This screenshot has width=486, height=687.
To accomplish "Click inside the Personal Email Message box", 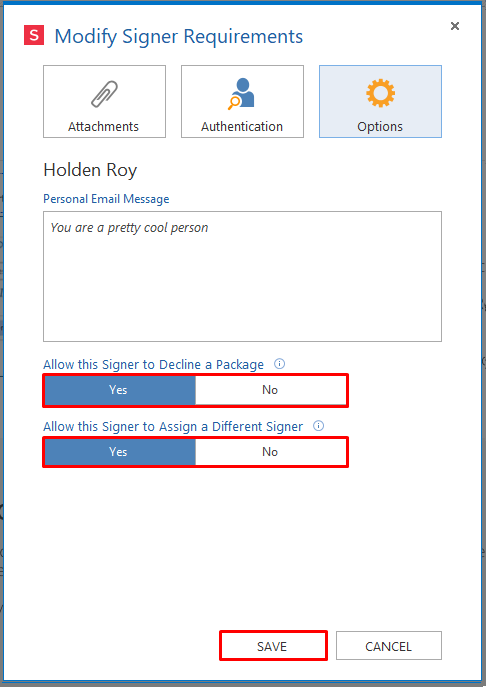I will (x=242, y=276).
